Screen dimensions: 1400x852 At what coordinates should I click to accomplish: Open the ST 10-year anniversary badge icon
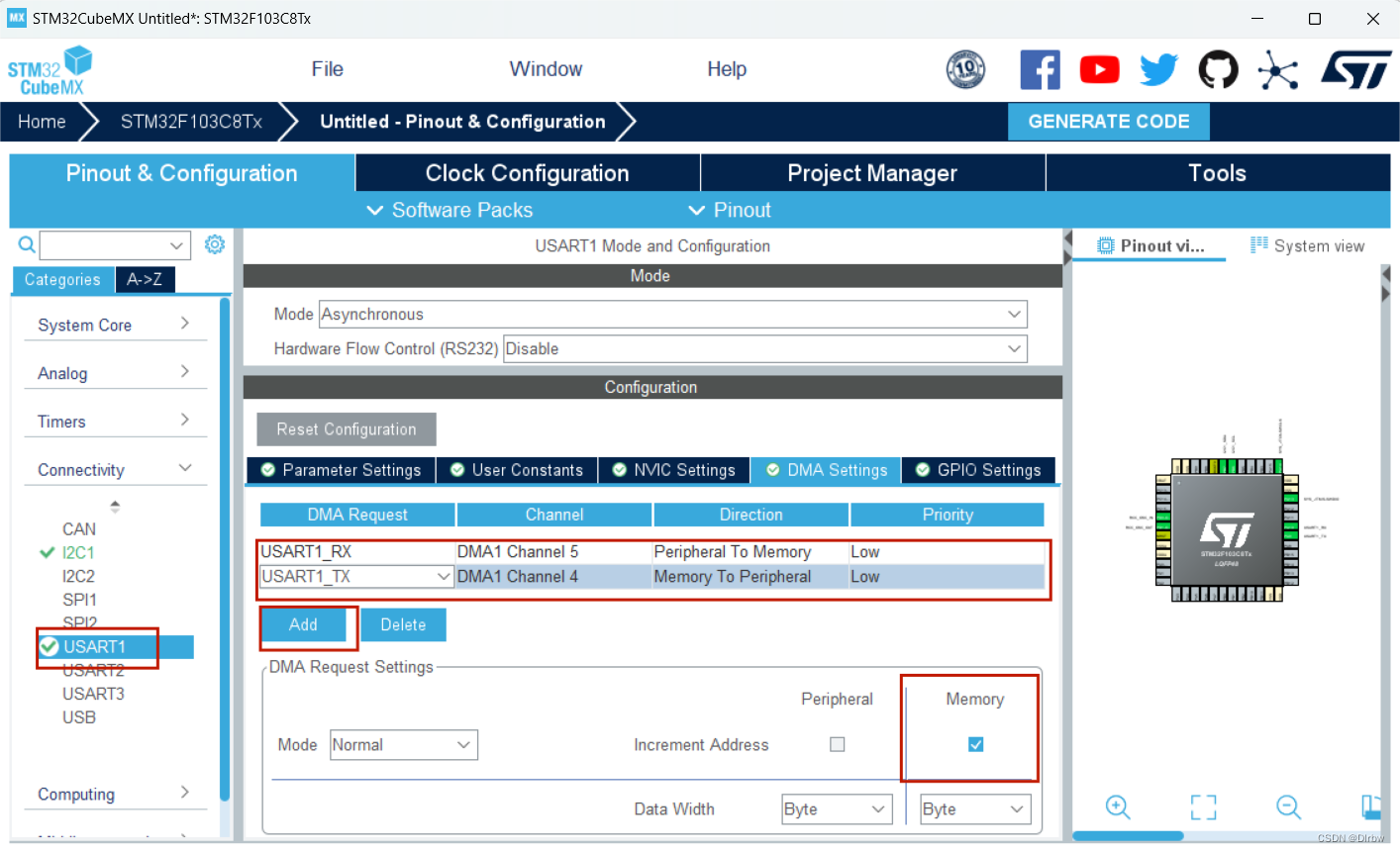[965, 69]
